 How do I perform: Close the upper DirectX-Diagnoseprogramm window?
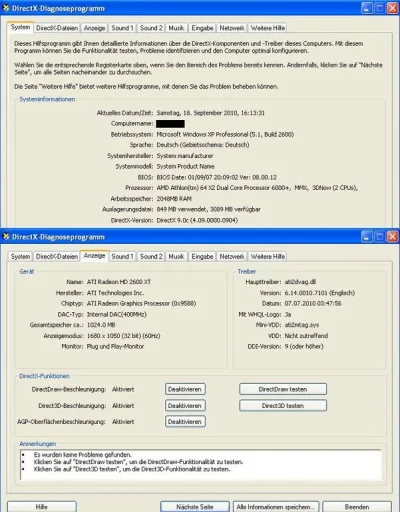(x=393, y=8)
